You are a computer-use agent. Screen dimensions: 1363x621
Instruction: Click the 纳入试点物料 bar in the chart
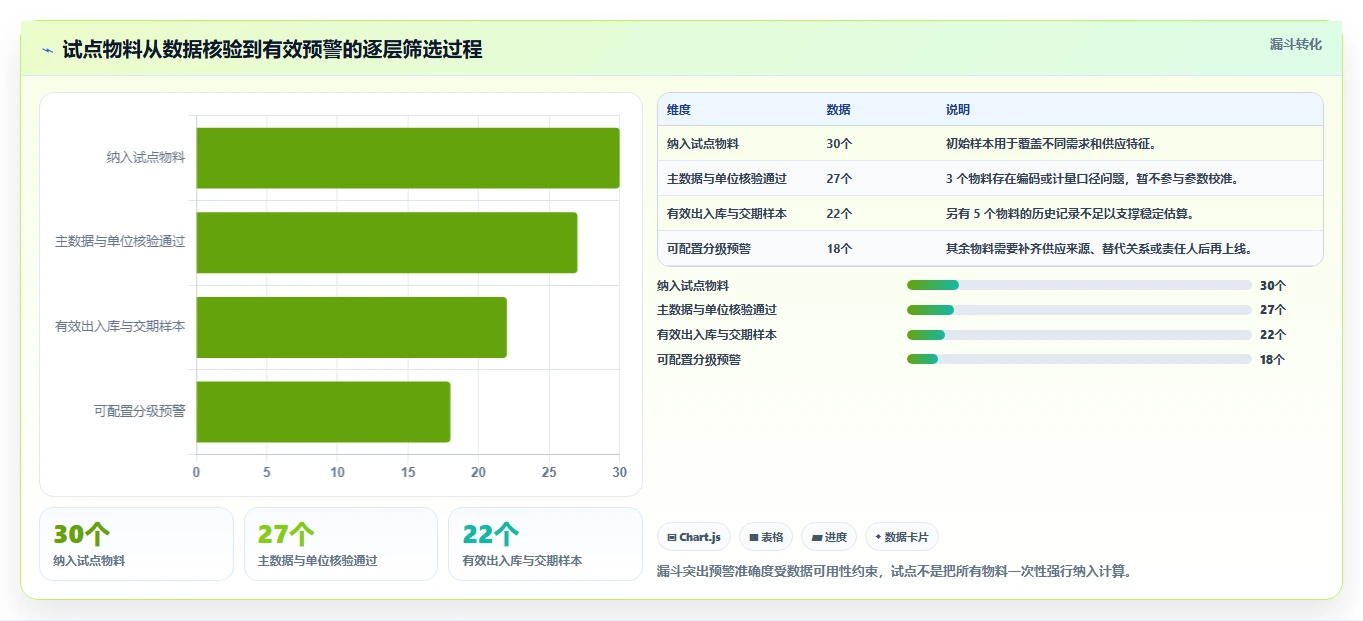tap(408, 158)
